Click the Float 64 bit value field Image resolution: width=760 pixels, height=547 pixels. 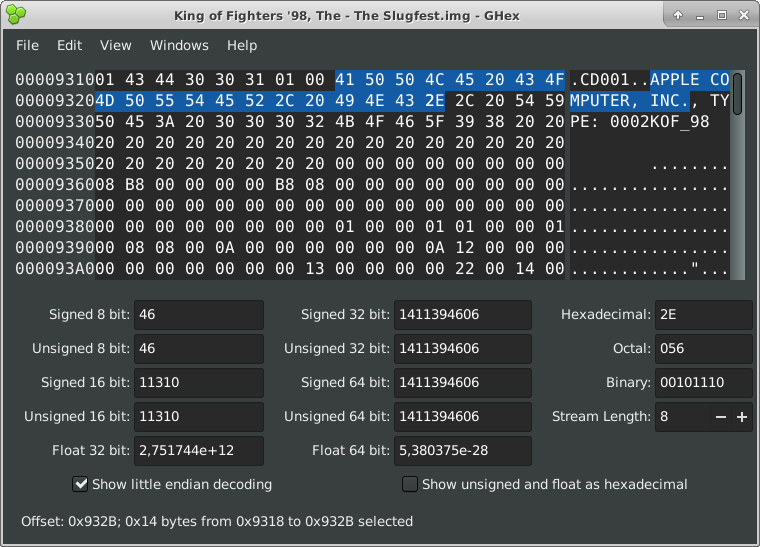pos(462,451)
